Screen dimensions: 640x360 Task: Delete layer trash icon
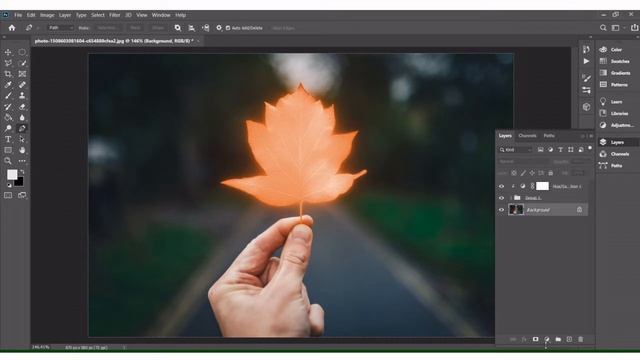(580, 339)
